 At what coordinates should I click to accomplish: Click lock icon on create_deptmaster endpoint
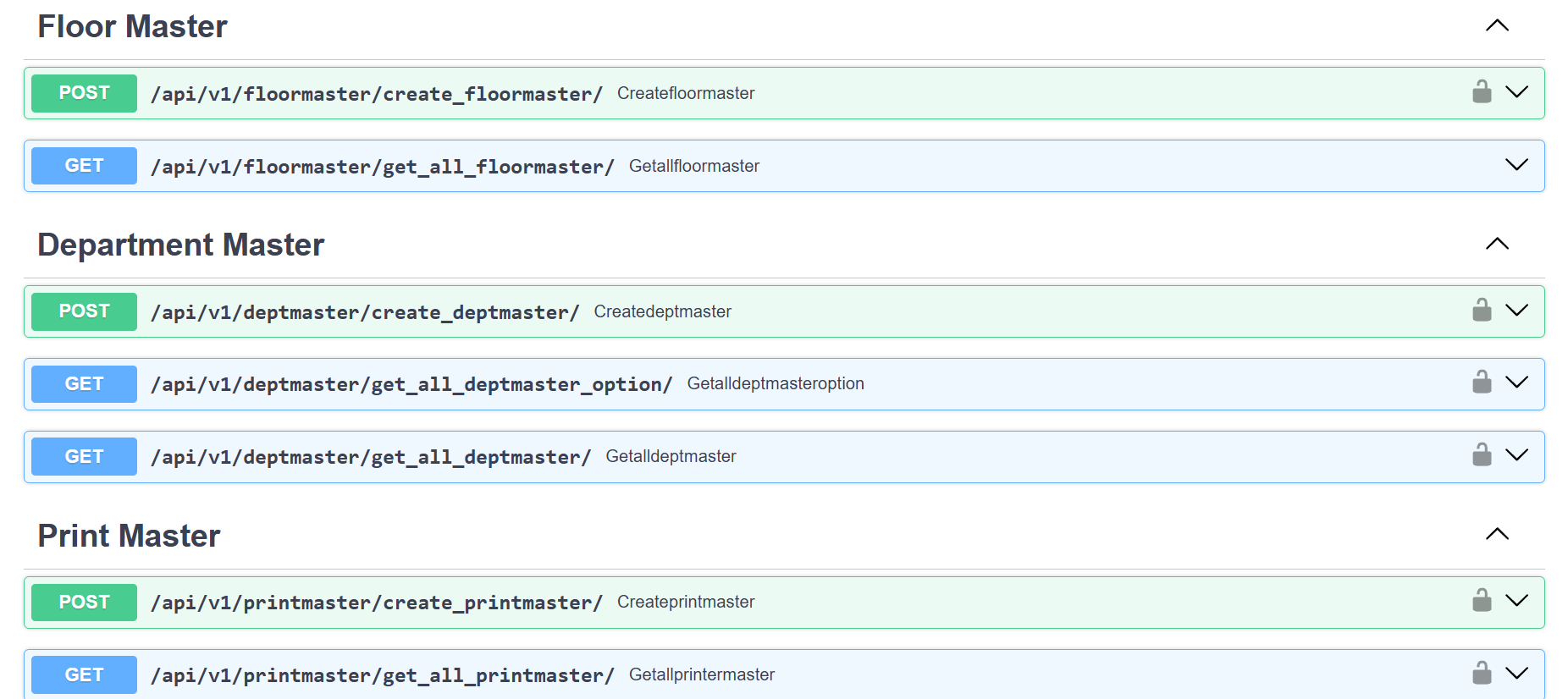(x=1482, y=310)
